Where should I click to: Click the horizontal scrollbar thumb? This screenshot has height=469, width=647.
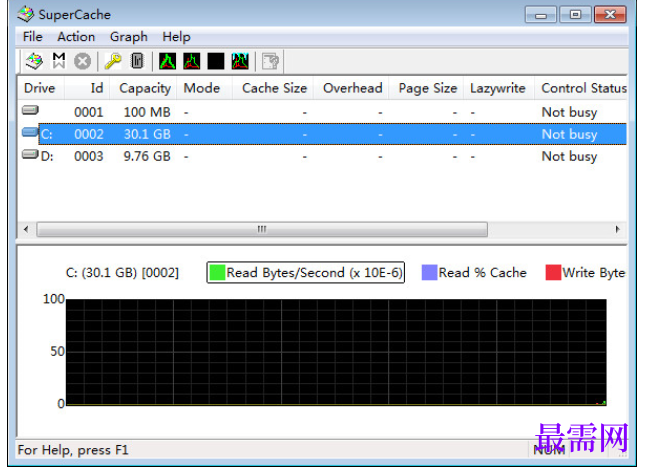click(262, 229)
